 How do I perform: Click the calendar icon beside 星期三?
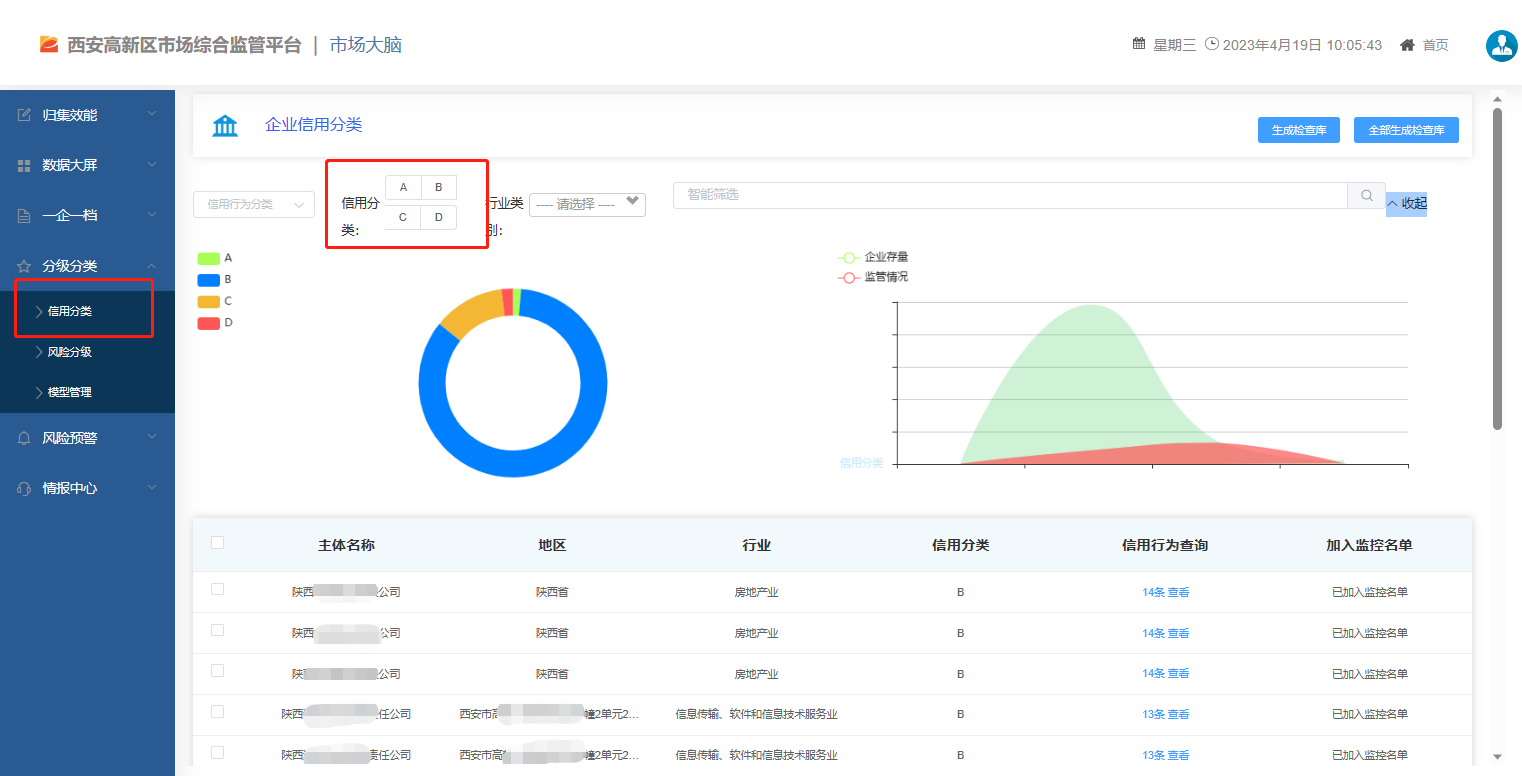1139,44
